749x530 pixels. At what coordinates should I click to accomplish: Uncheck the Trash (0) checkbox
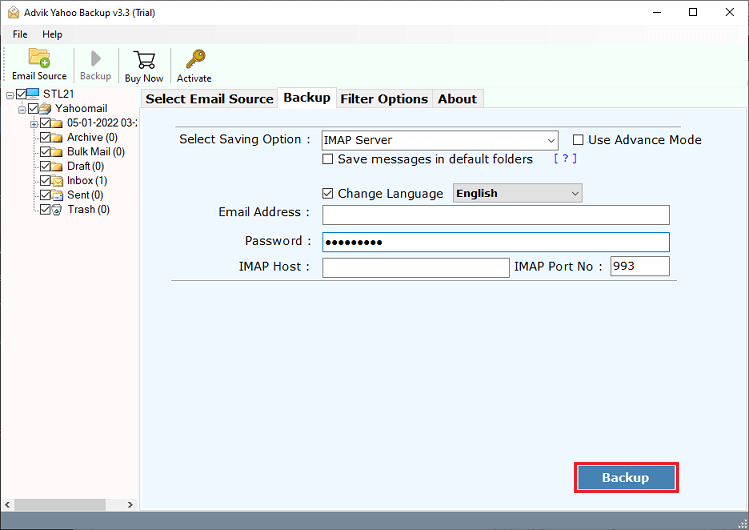(45, 209)
